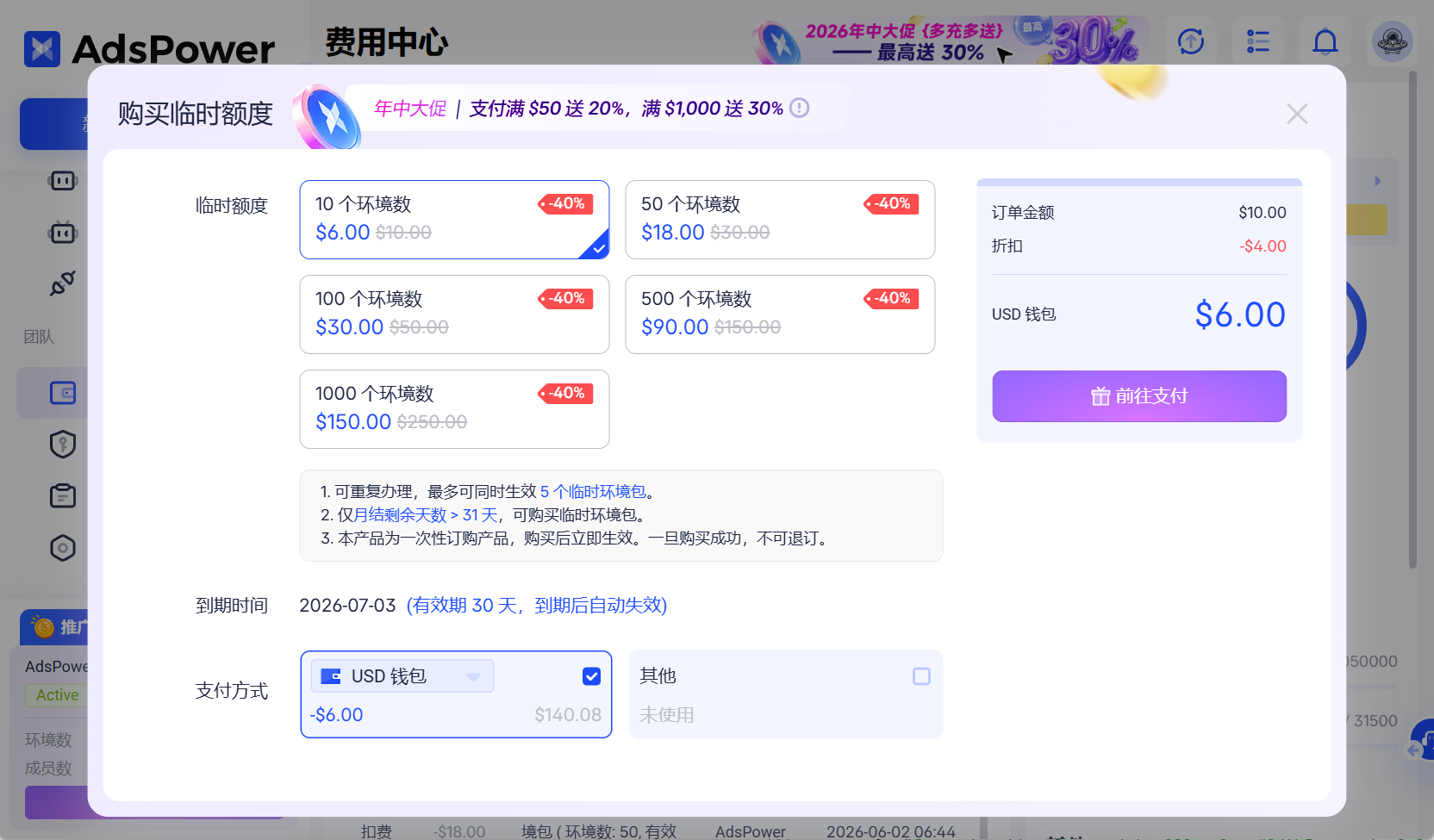This screenshot has width=1434, height=840.
Task: Open the task list icon in header
Action: click(x=1258, y=40)
